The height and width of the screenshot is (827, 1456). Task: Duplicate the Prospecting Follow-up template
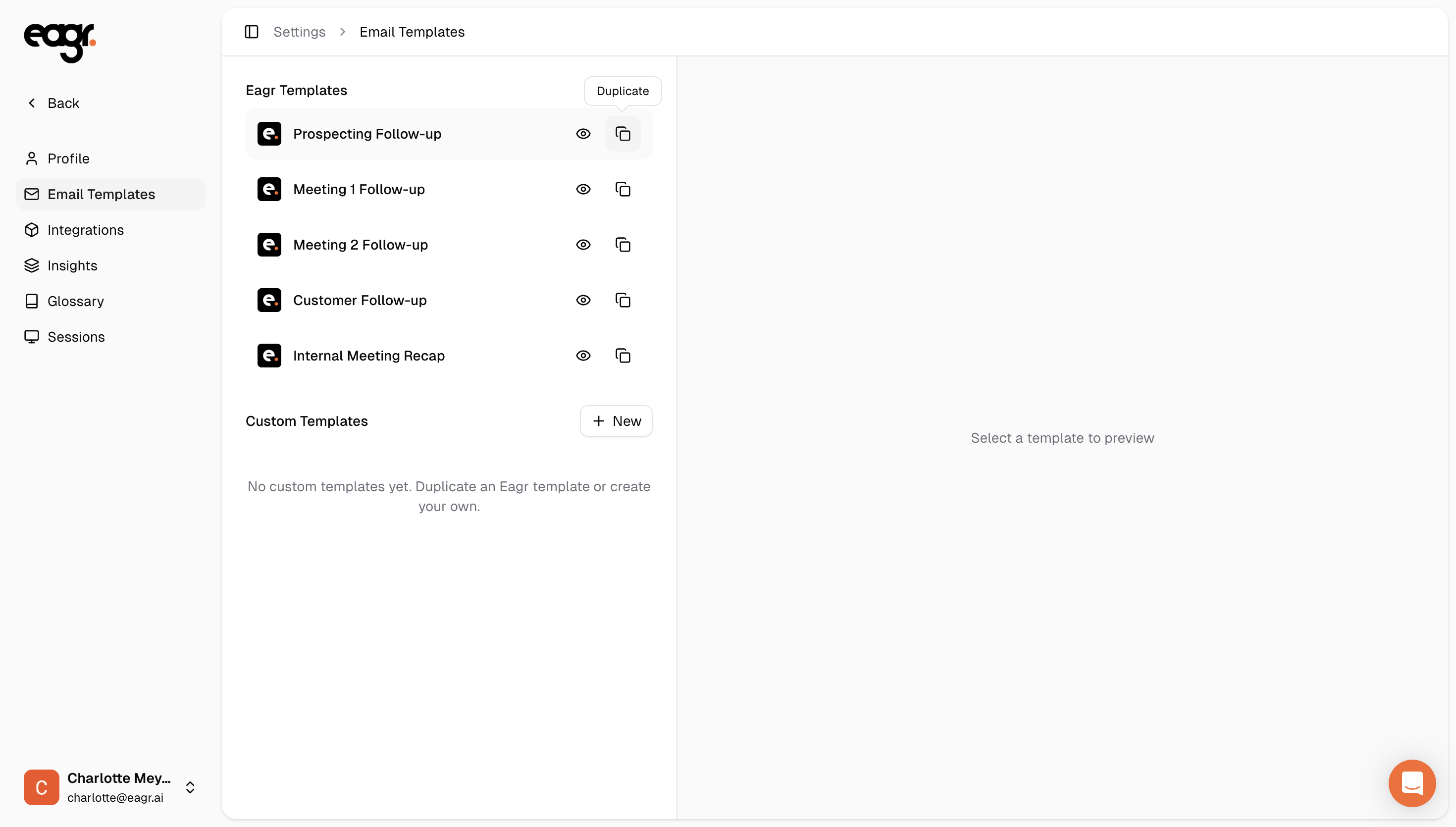(623, 134)
